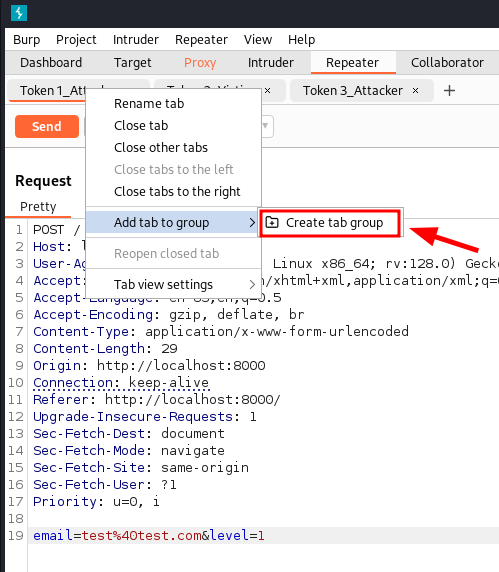The image size is (499, 572).
Task: Open the dropdown arrow right of Send
Action: pos(266,125)
